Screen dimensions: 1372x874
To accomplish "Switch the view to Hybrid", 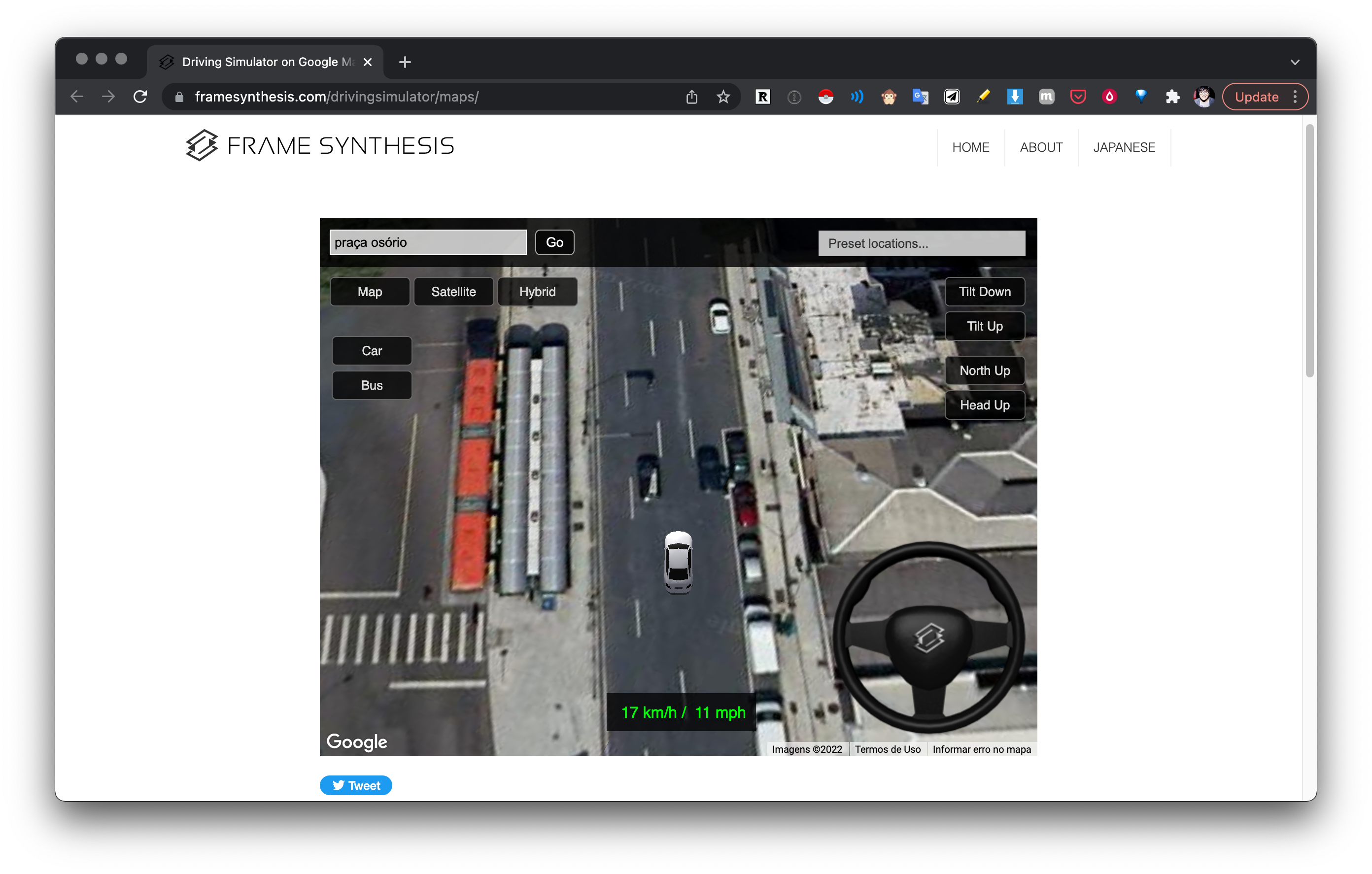I will (x=537, y=292).
